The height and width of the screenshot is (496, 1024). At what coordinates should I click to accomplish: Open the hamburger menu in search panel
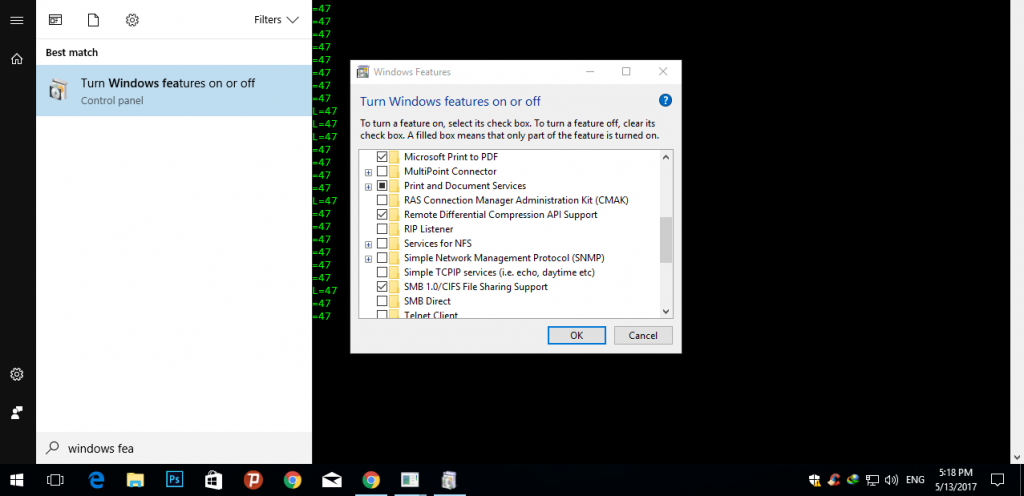pyautogui.click(x=16, y=20)
